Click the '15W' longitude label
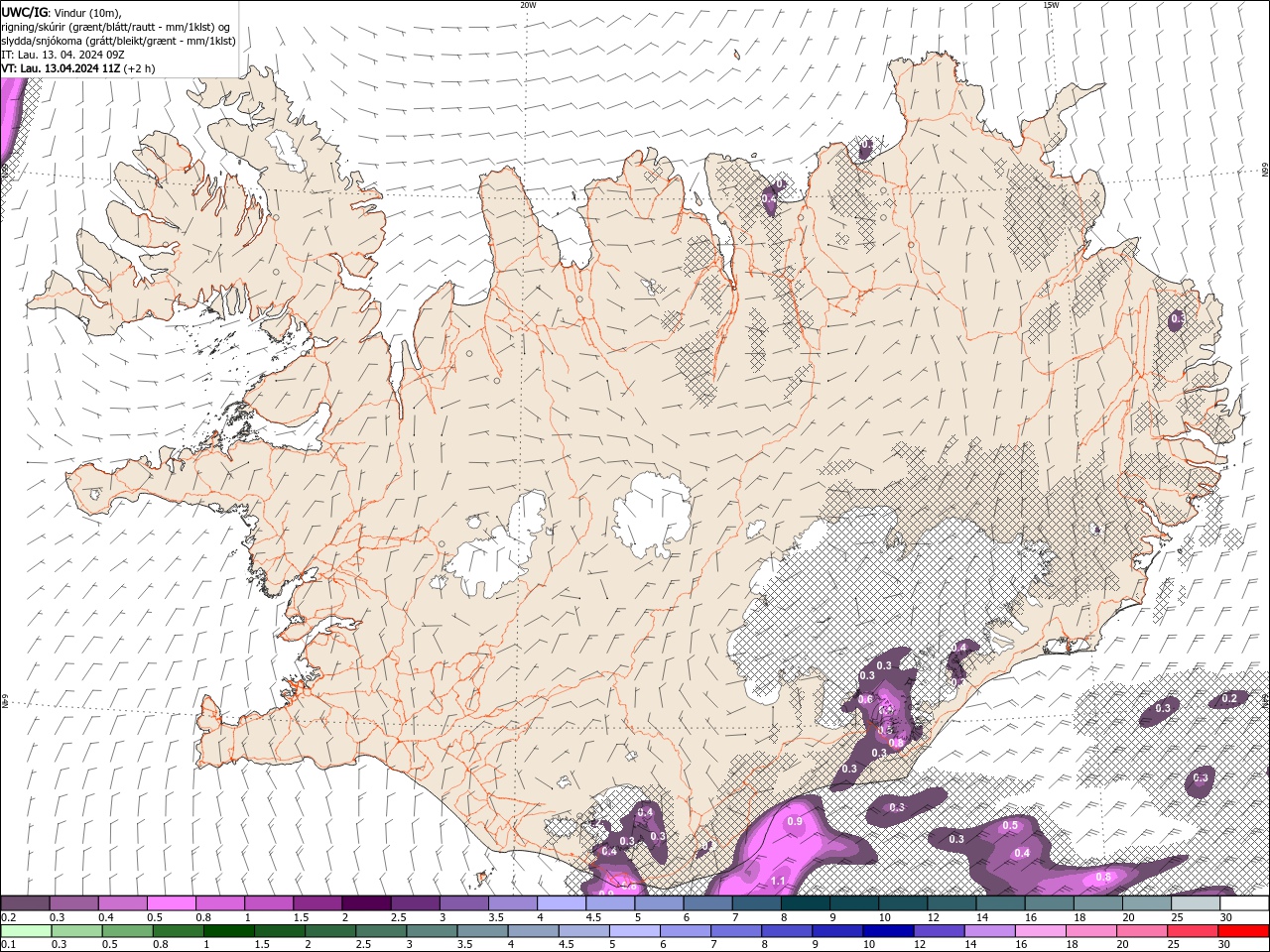The height and width of the screenshot is (952, 1270). click(1051, 5)
